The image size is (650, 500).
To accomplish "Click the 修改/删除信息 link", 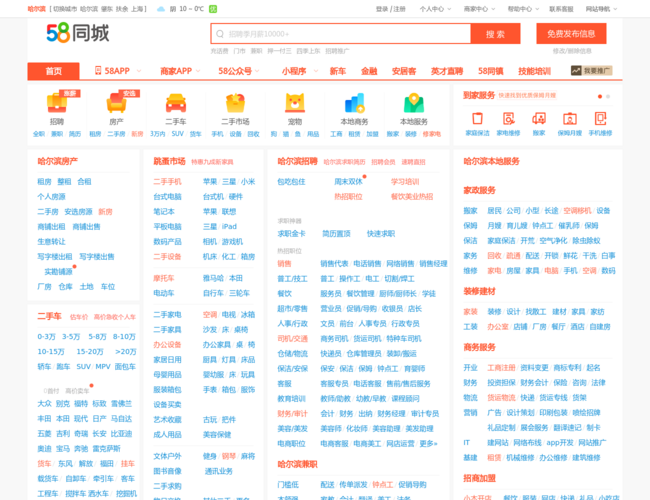I will point(572,51).
